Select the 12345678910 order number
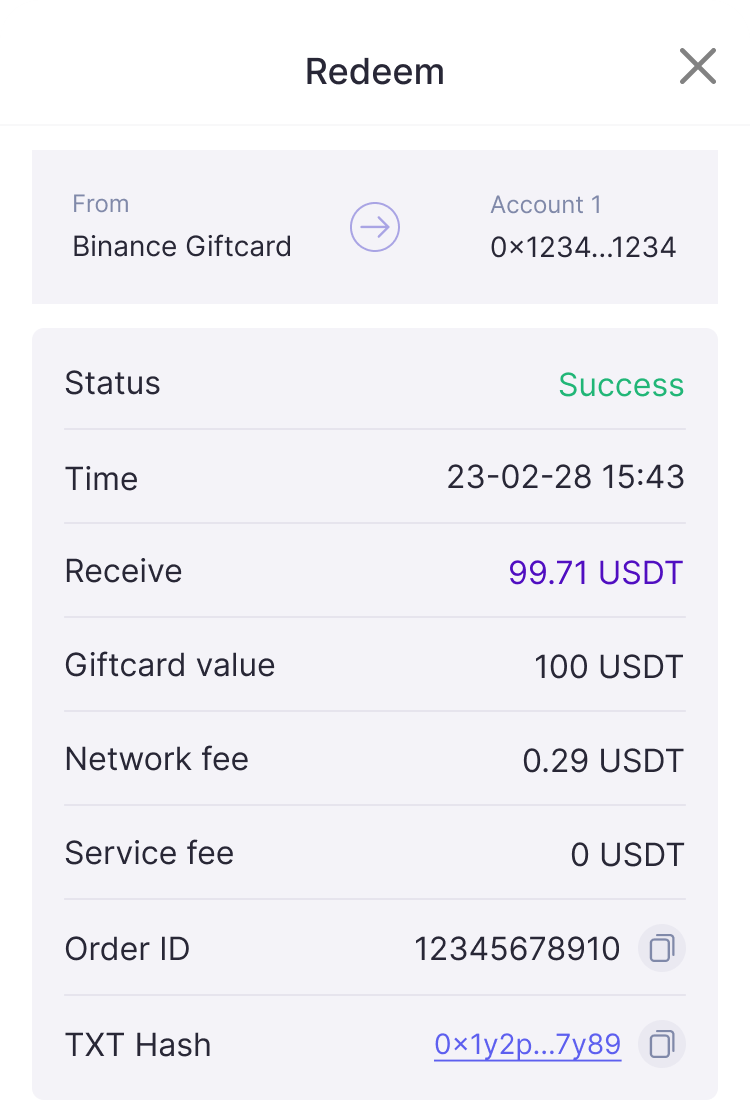The height and width of the screenshot is (1100, 750). (x=517, y=948)
